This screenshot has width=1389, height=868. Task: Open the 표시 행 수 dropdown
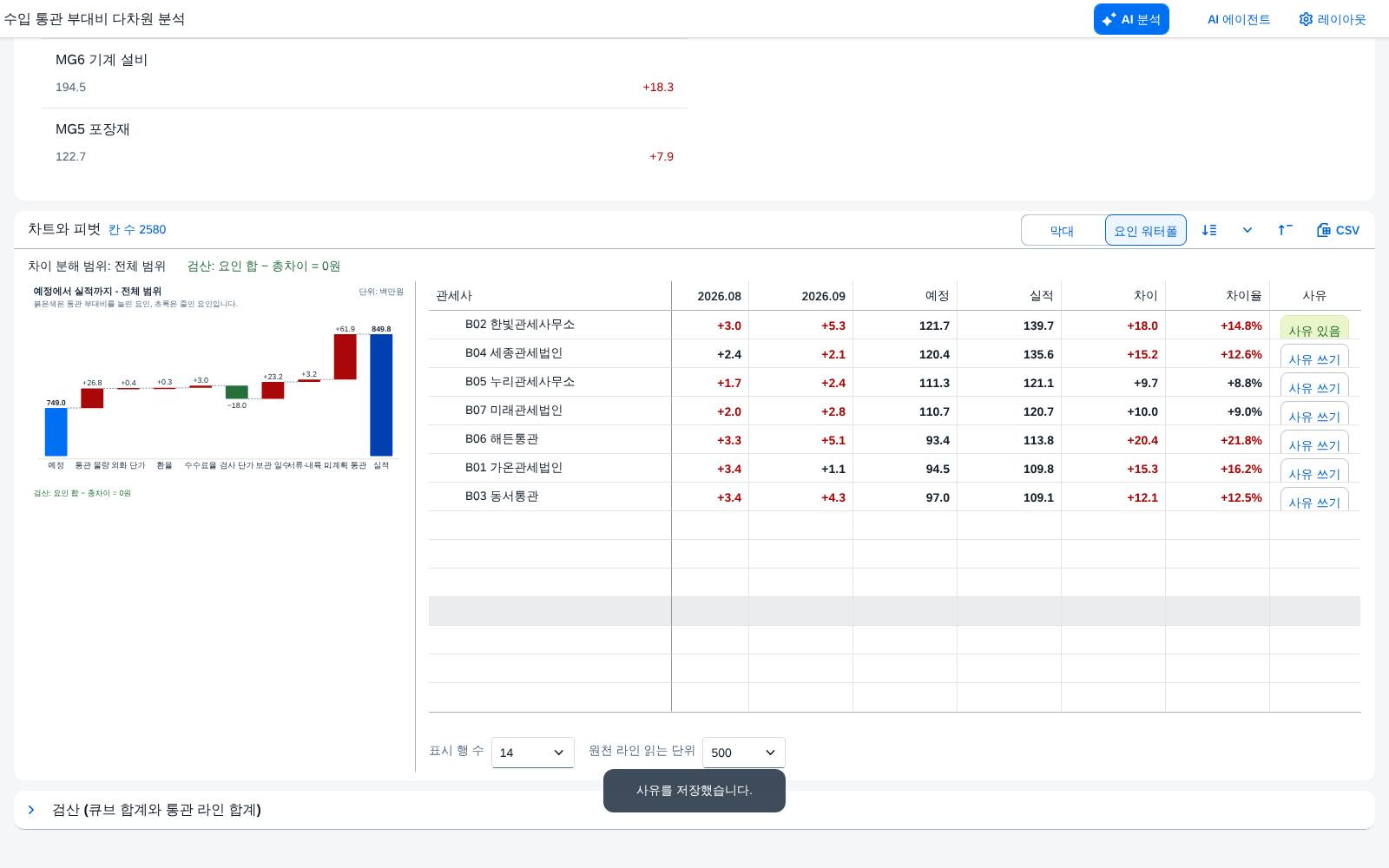click(x=533, y=753)
